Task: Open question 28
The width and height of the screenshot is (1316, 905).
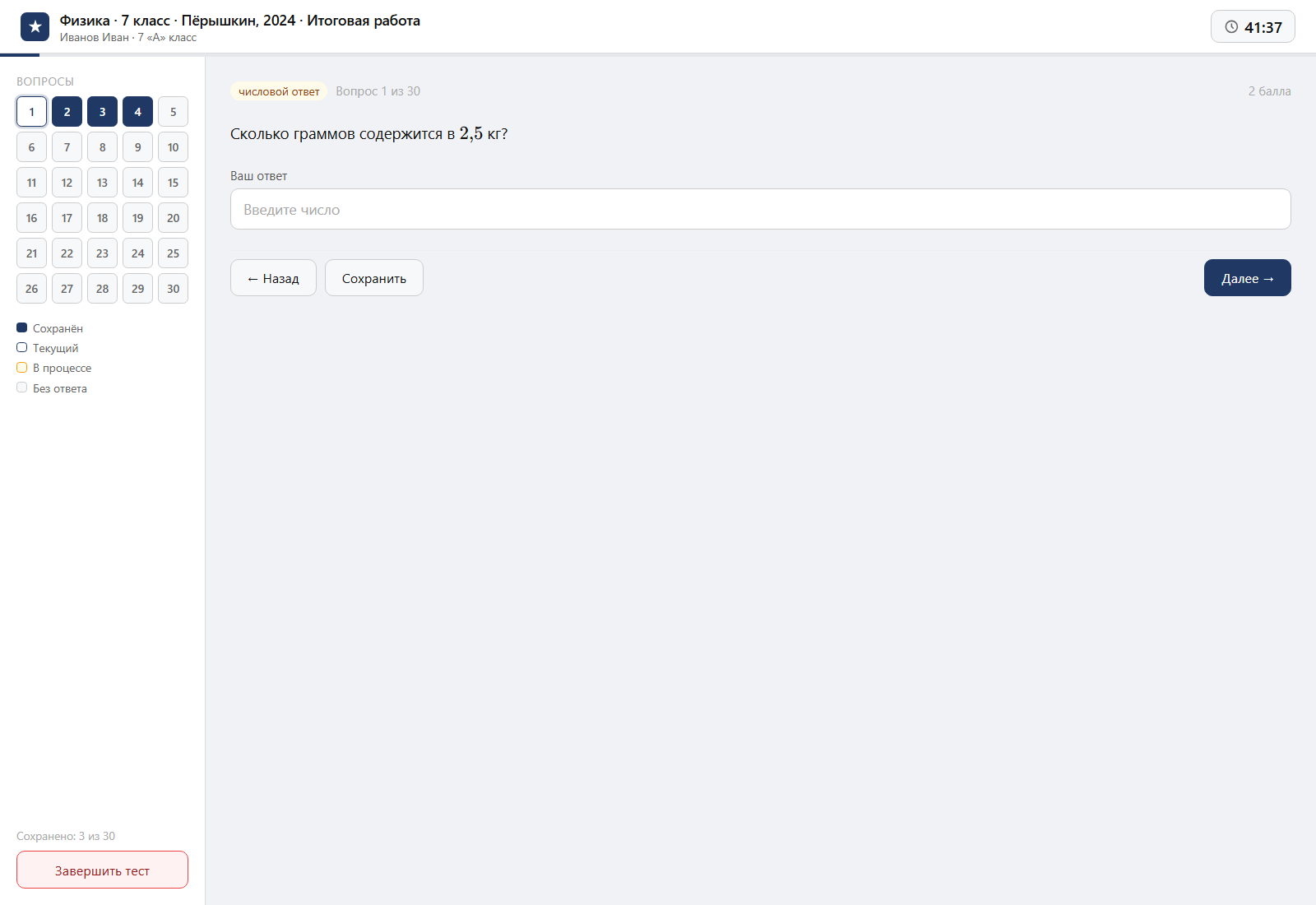Action: click(x=102, y=289)
